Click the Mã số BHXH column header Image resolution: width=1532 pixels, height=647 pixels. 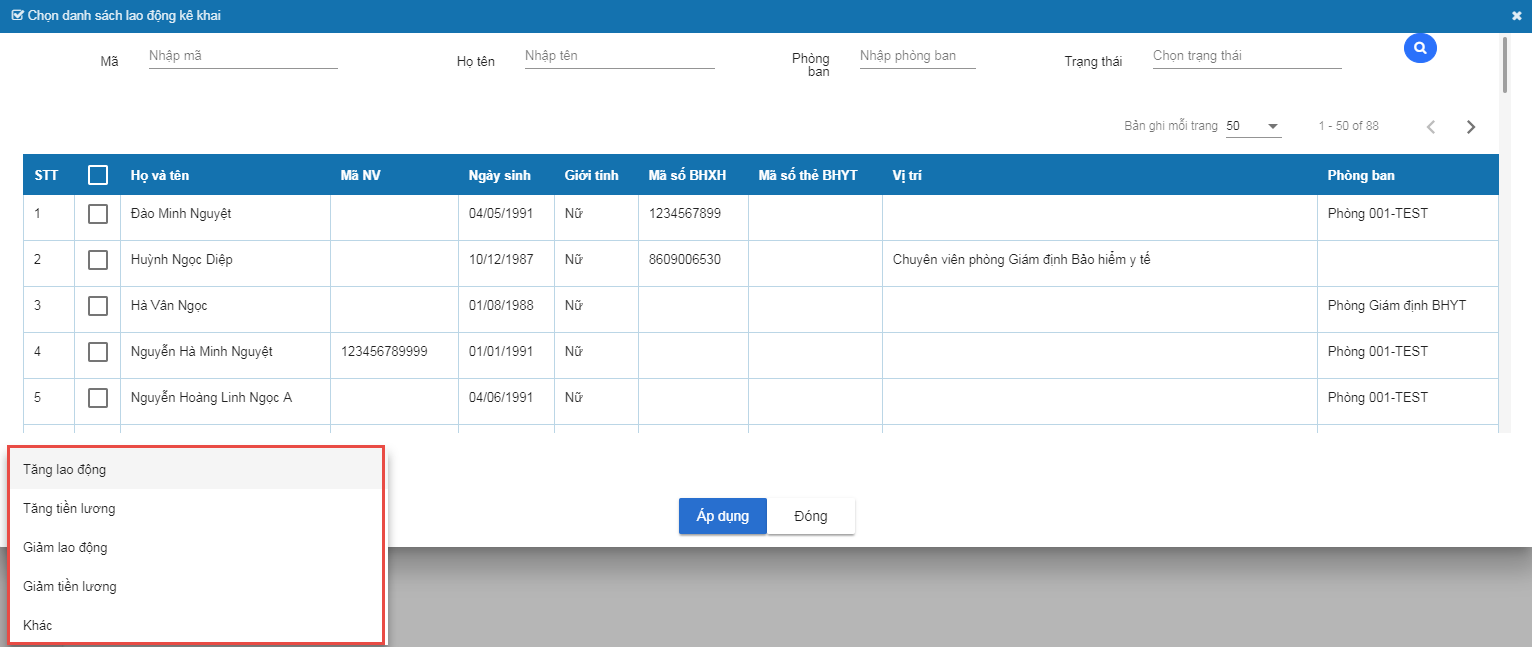(687, 175)
